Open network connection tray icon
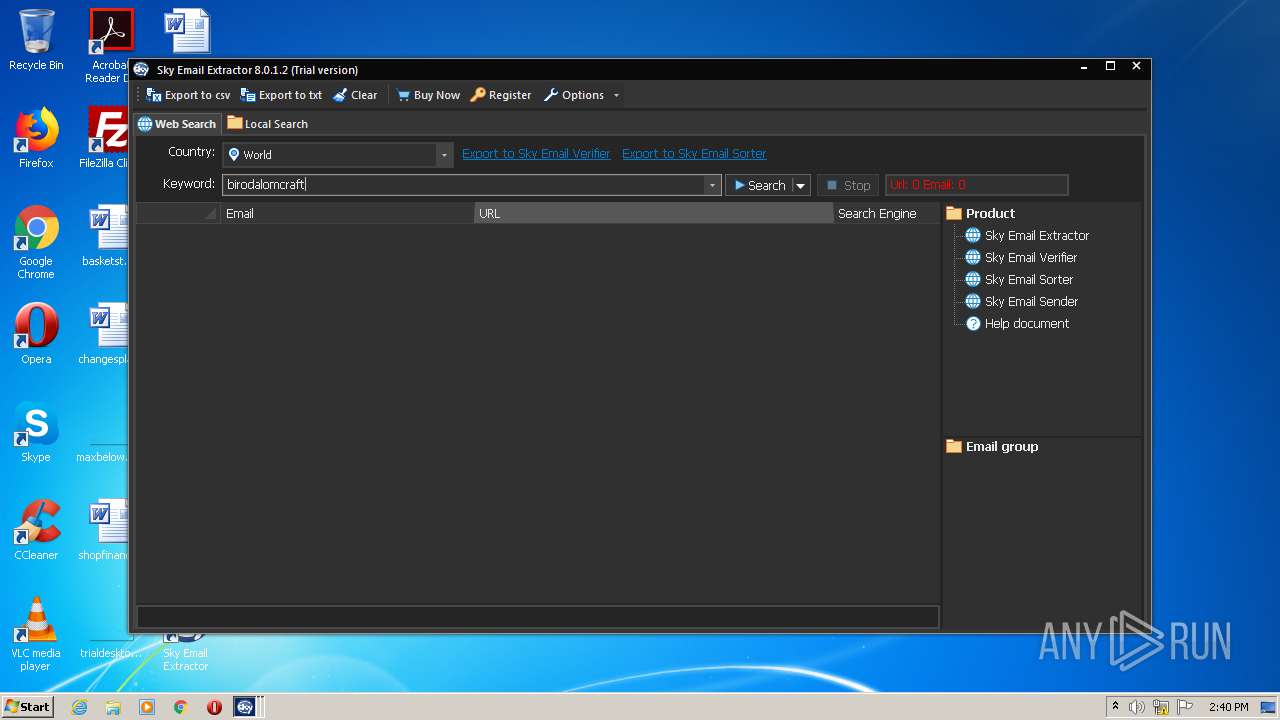Screen dimensions: 1280x720 point(1161,707)
